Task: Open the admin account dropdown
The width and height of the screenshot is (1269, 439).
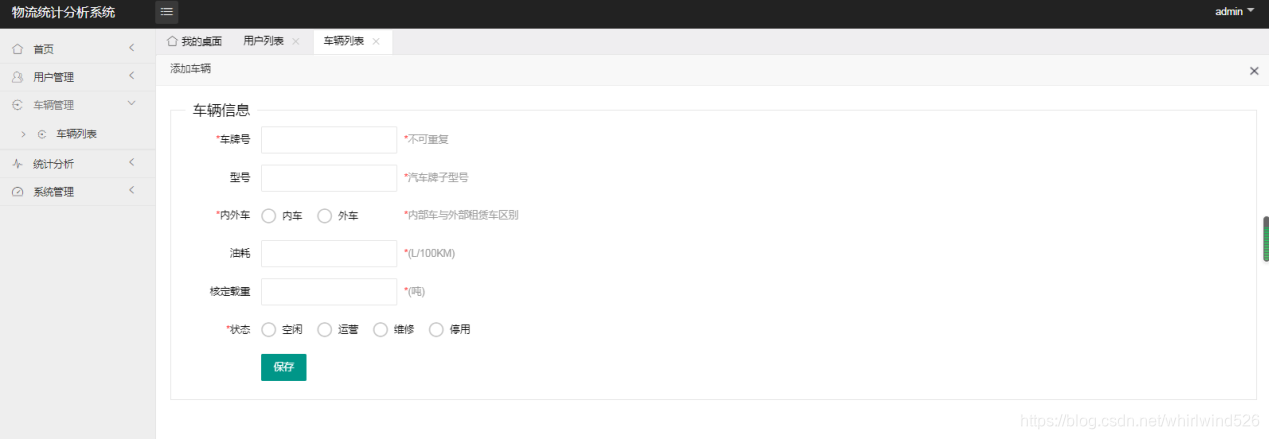Action: tap(1234, 12)
